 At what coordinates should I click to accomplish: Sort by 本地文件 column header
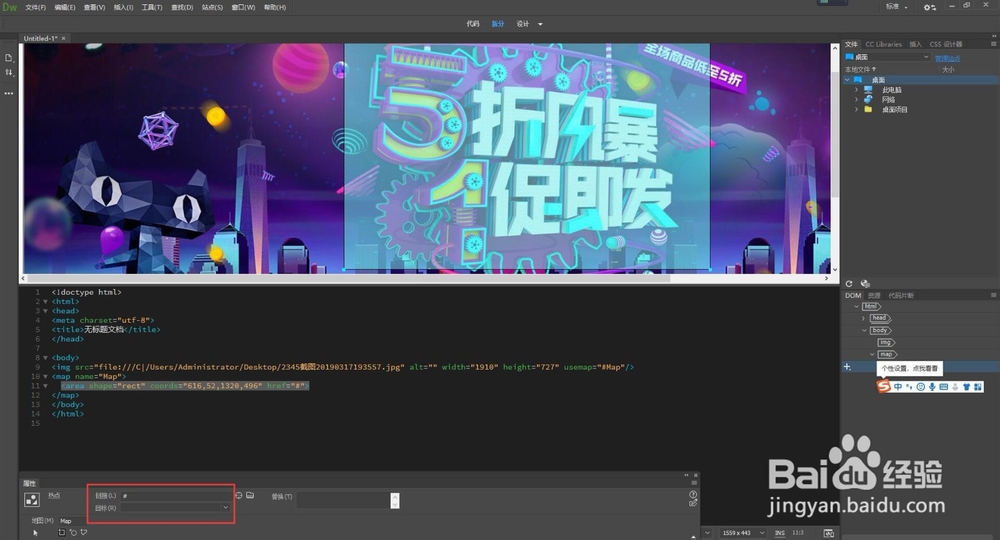(860, 69)
